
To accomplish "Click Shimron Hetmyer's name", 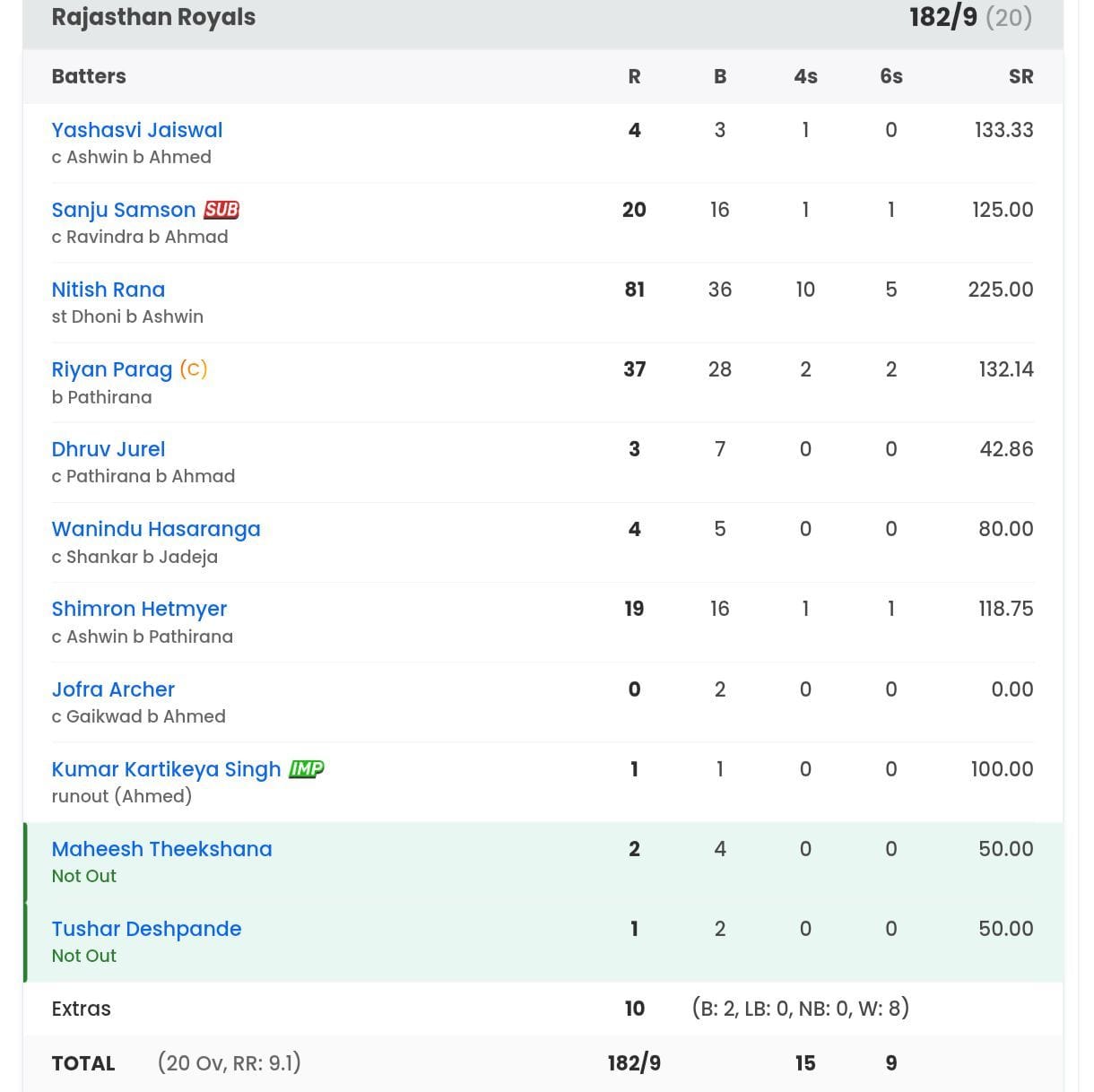I will point(139,609).
